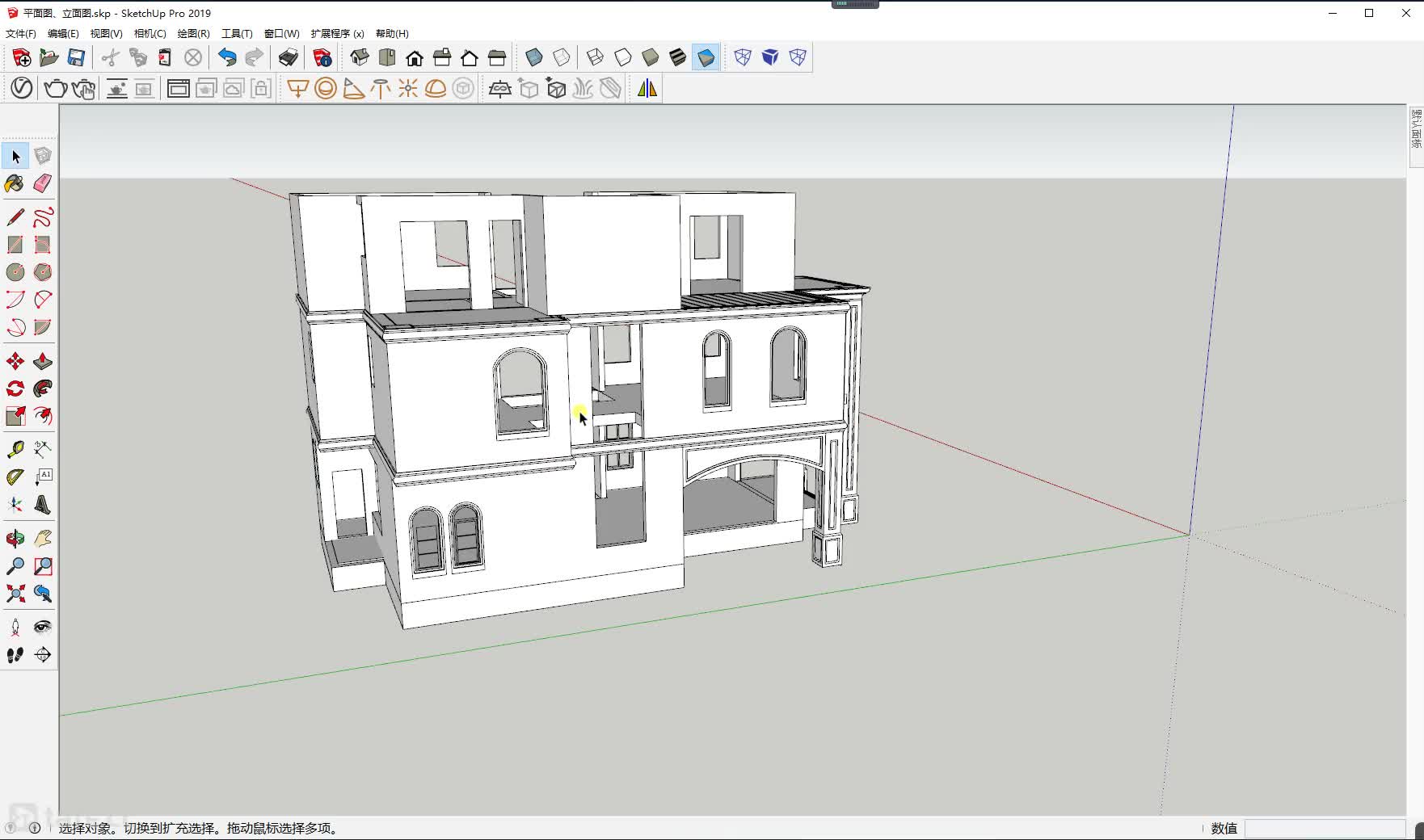Viewport: 1424px width, 840px height.
Task: Click the mirror symmetry plugin icon
Action: [647, 88]
